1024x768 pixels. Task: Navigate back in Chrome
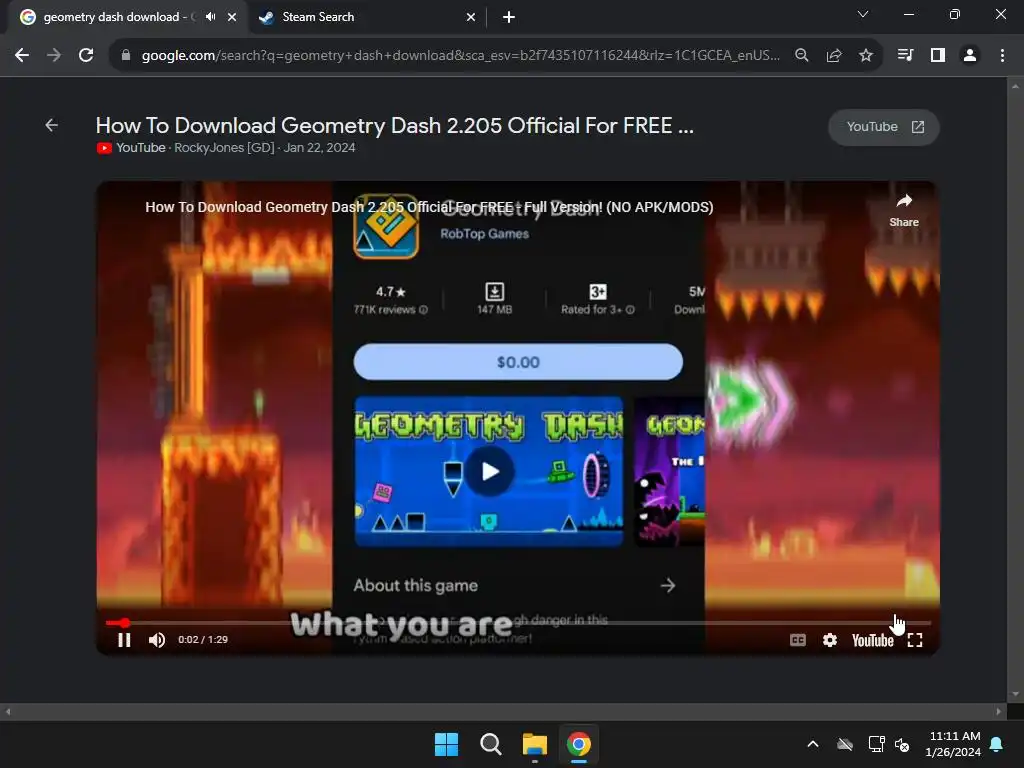click(22, 56)
